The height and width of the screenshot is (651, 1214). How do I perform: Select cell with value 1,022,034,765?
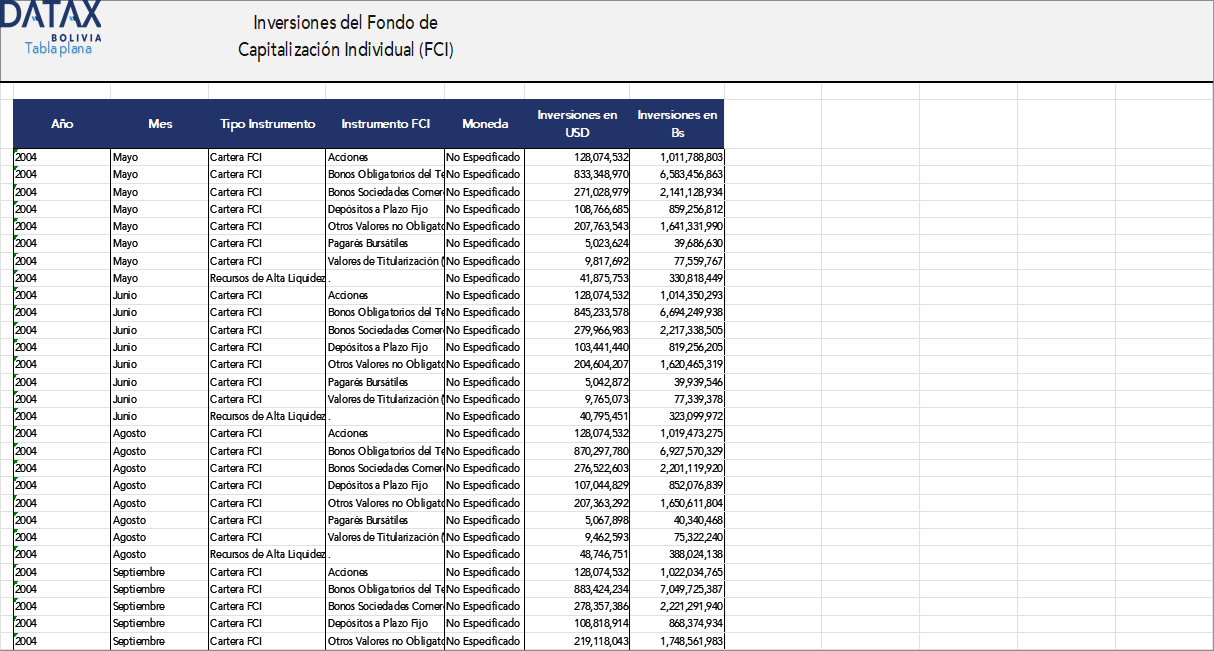point(678,572)
